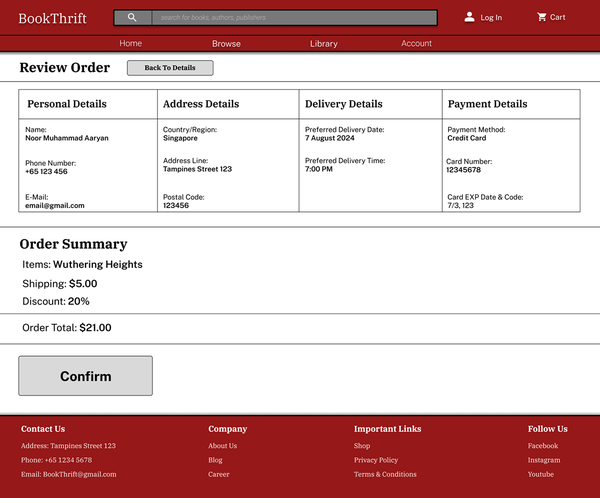Image resolution: width=600 pixels, height=498 pixels.
Task: Open the About Us footer link
Action: (222, 446)
